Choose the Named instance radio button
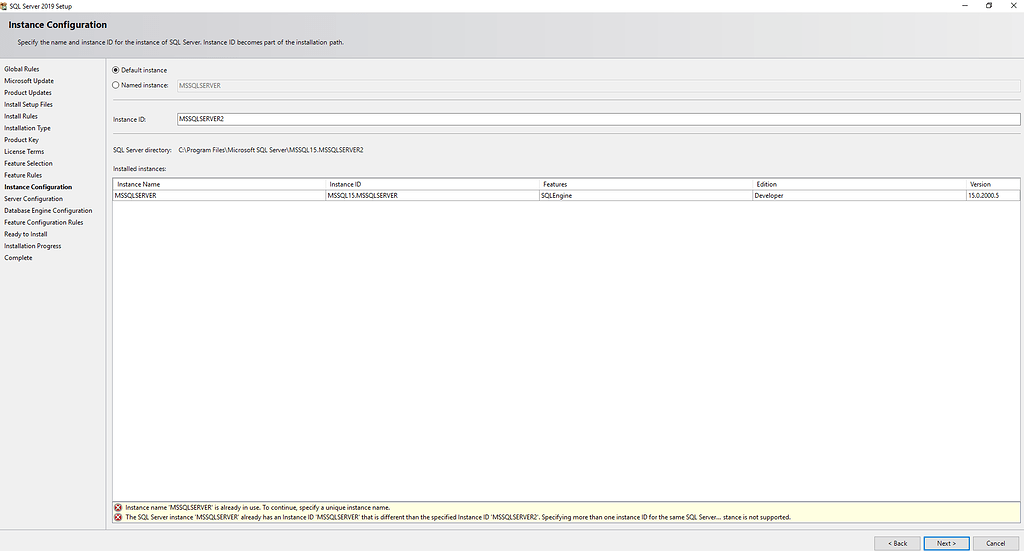The height and width of the screenshot is (551, 1024). click(116, 86)
